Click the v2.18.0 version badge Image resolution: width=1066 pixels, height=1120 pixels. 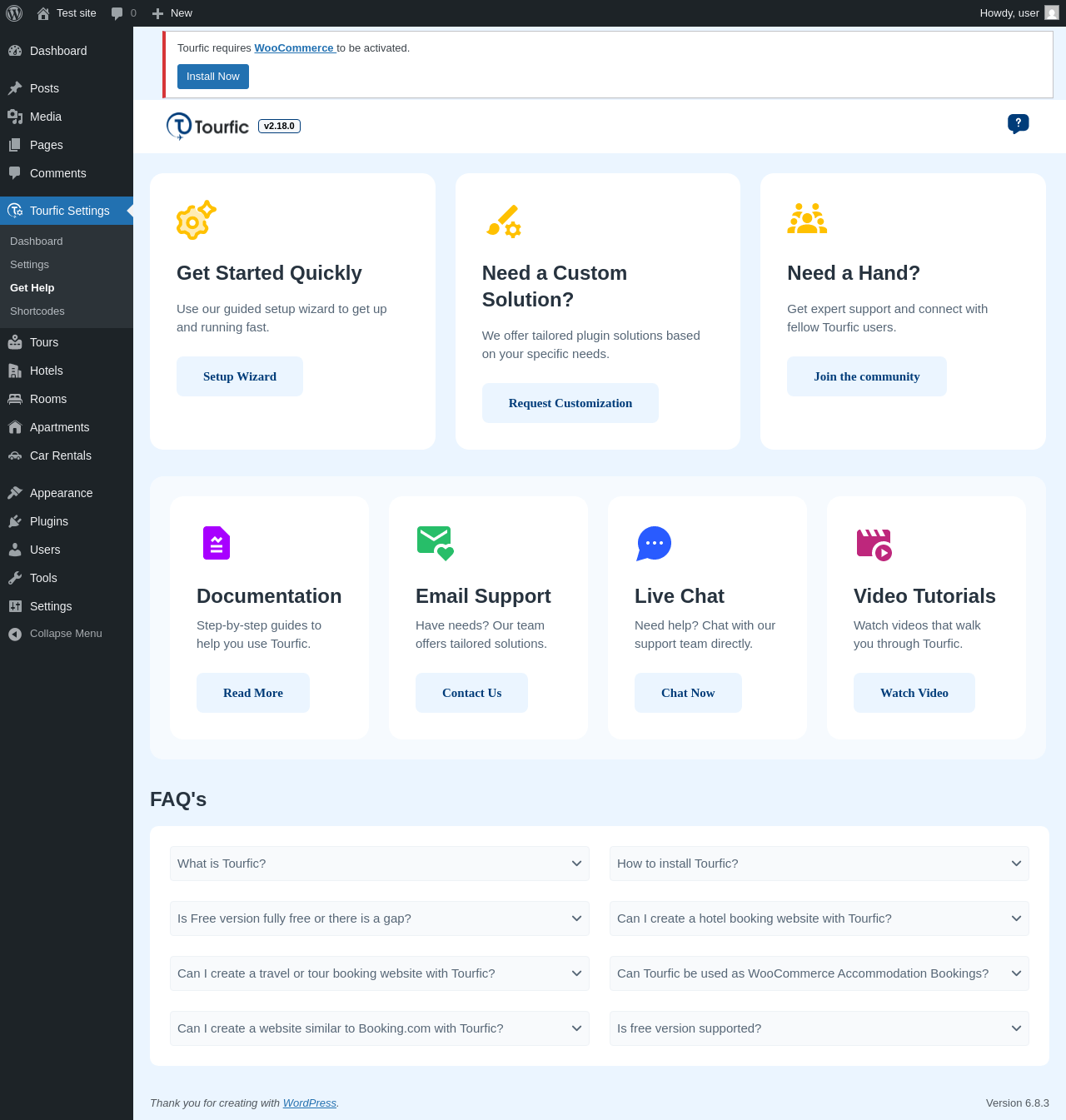point(280,127)
